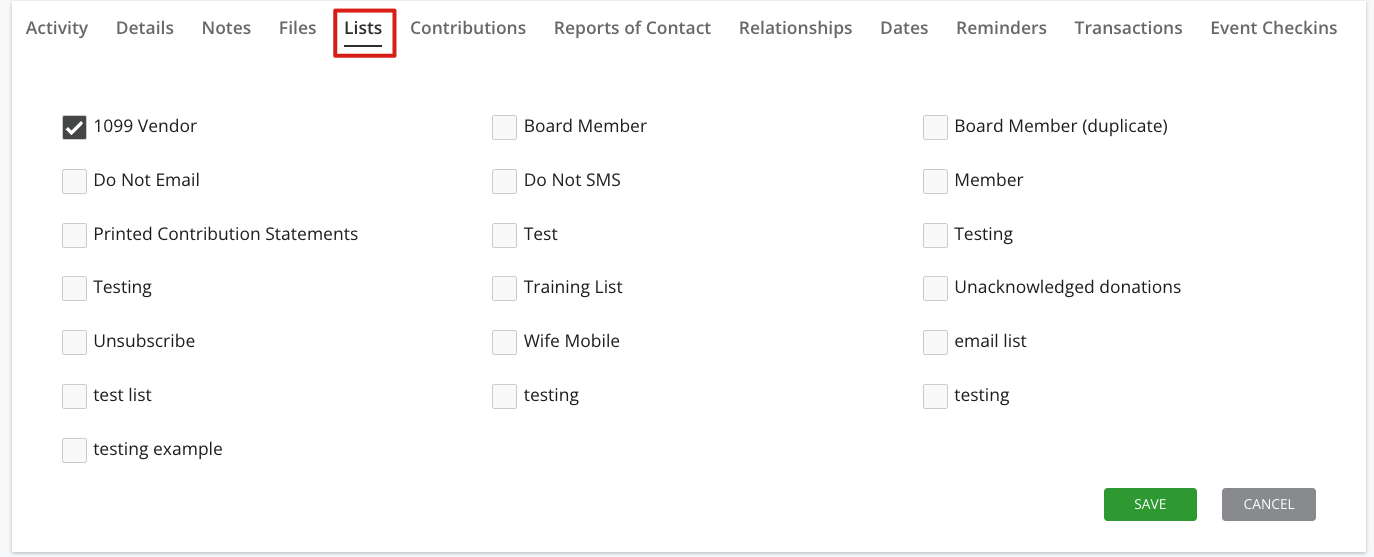
Task: Tick the Board Member (duplicate) checkbox
Action: [x=935, y=127]
